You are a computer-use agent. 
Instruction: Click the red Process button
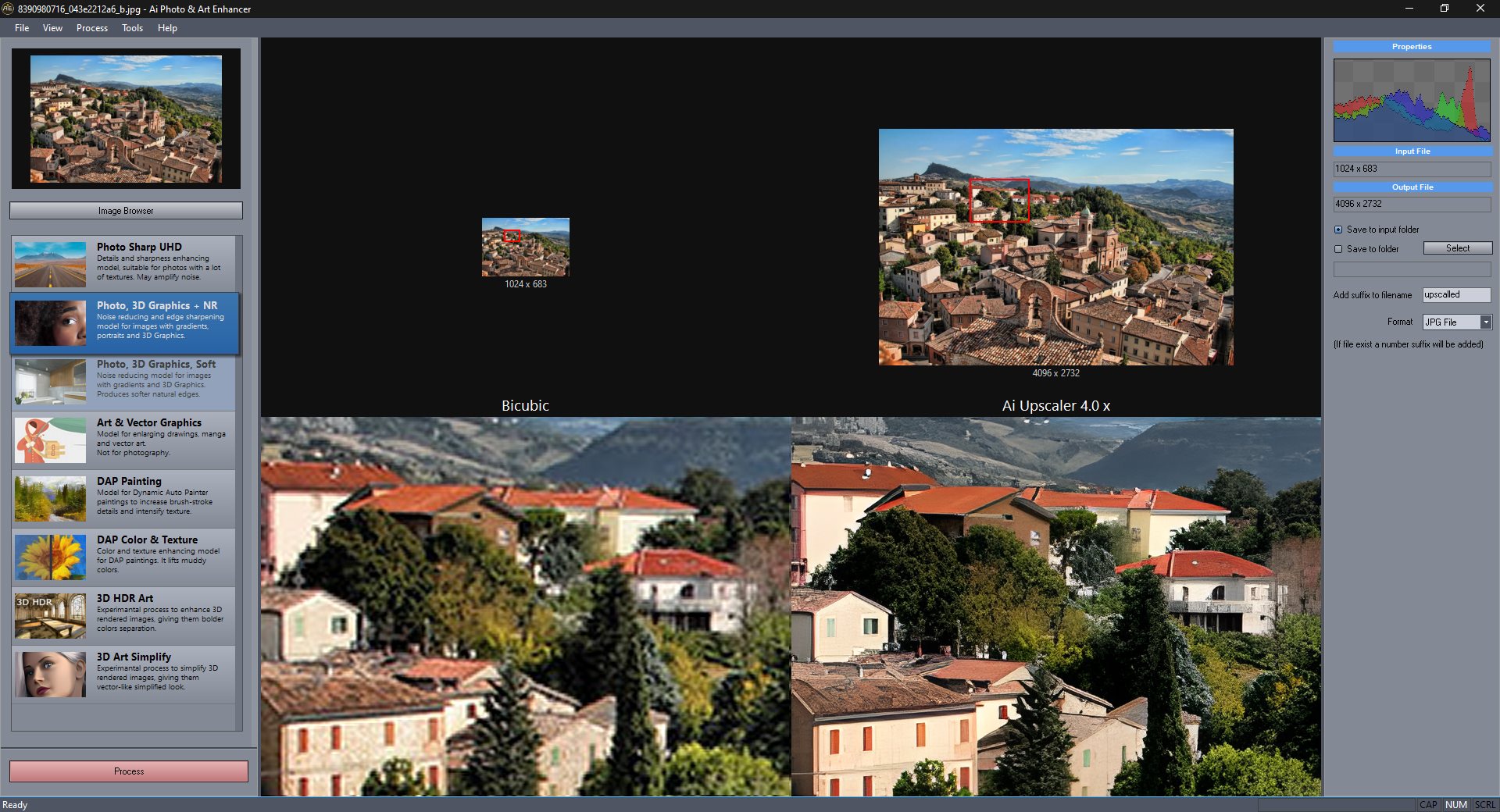(x=129, y=771)
